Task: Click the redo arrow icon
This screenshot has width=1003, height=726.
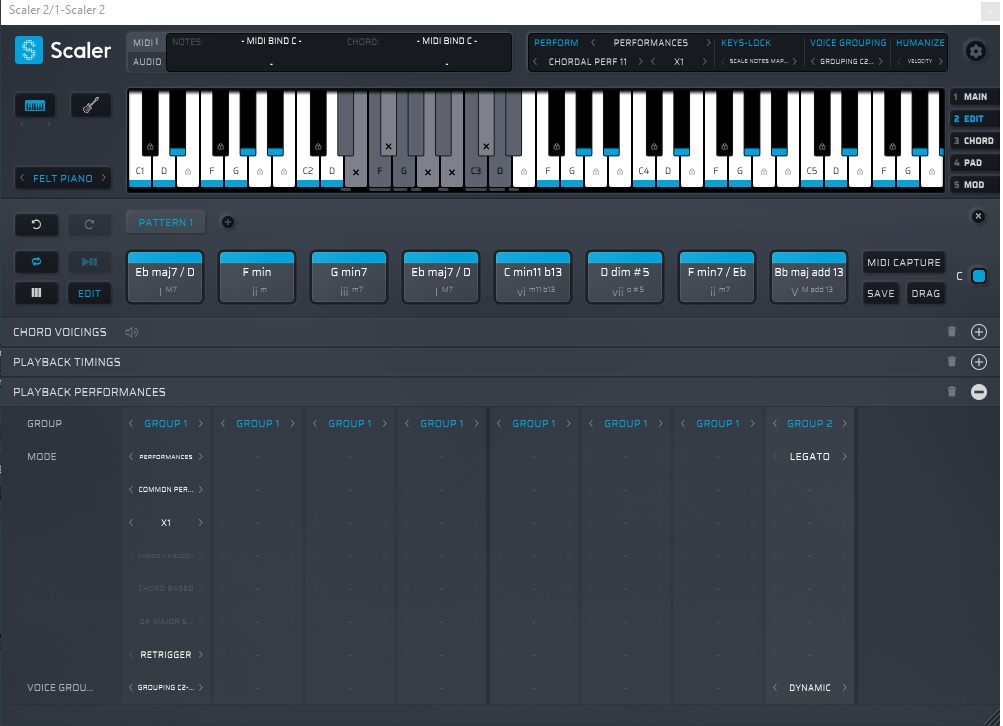Action: 89,225
